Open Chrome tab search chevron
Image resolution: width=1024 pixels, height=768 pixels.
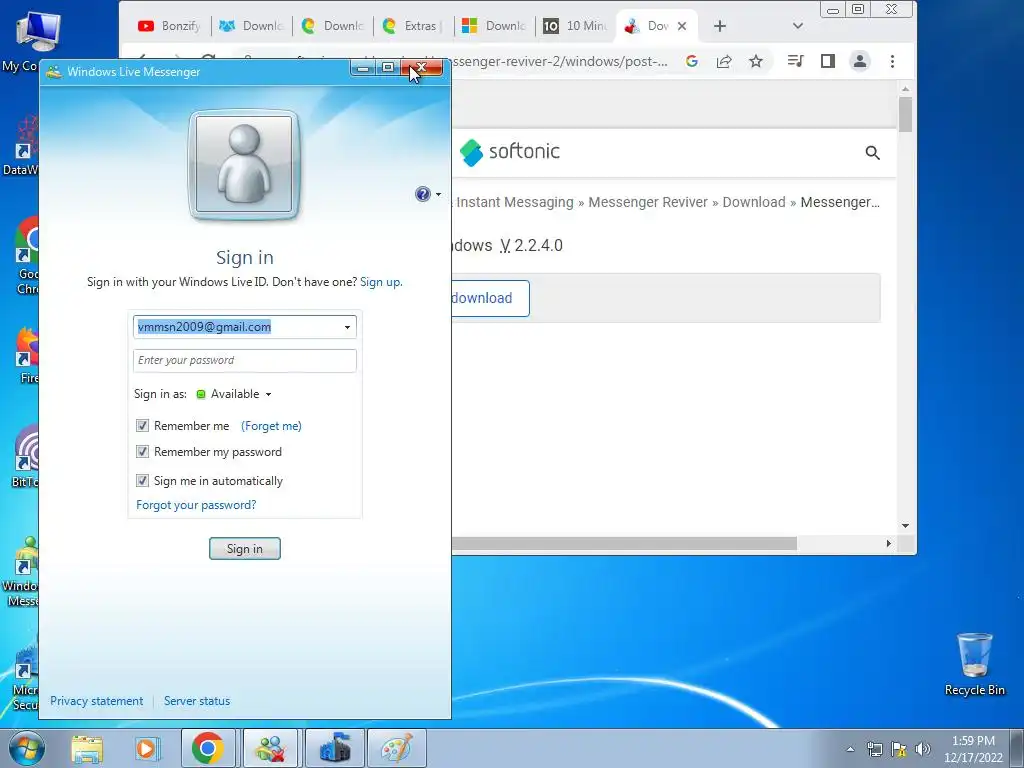tap(797, 26)
